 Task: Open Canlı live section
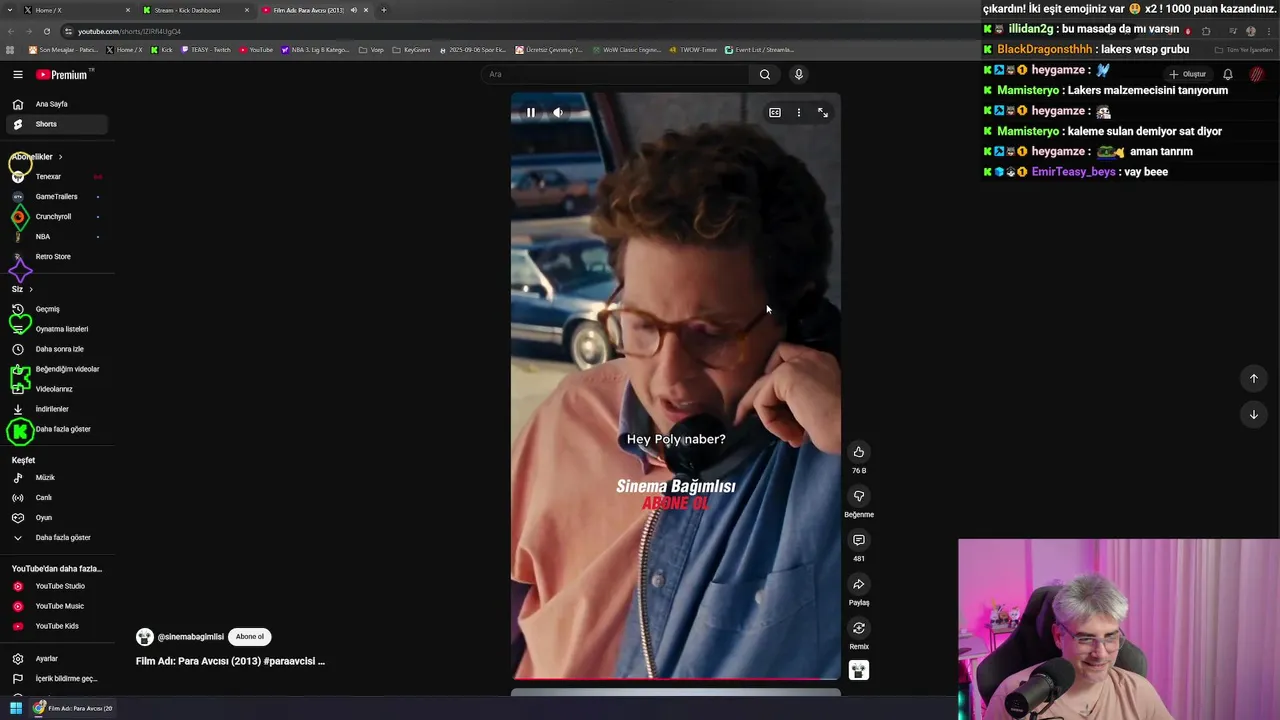[56, 498]
